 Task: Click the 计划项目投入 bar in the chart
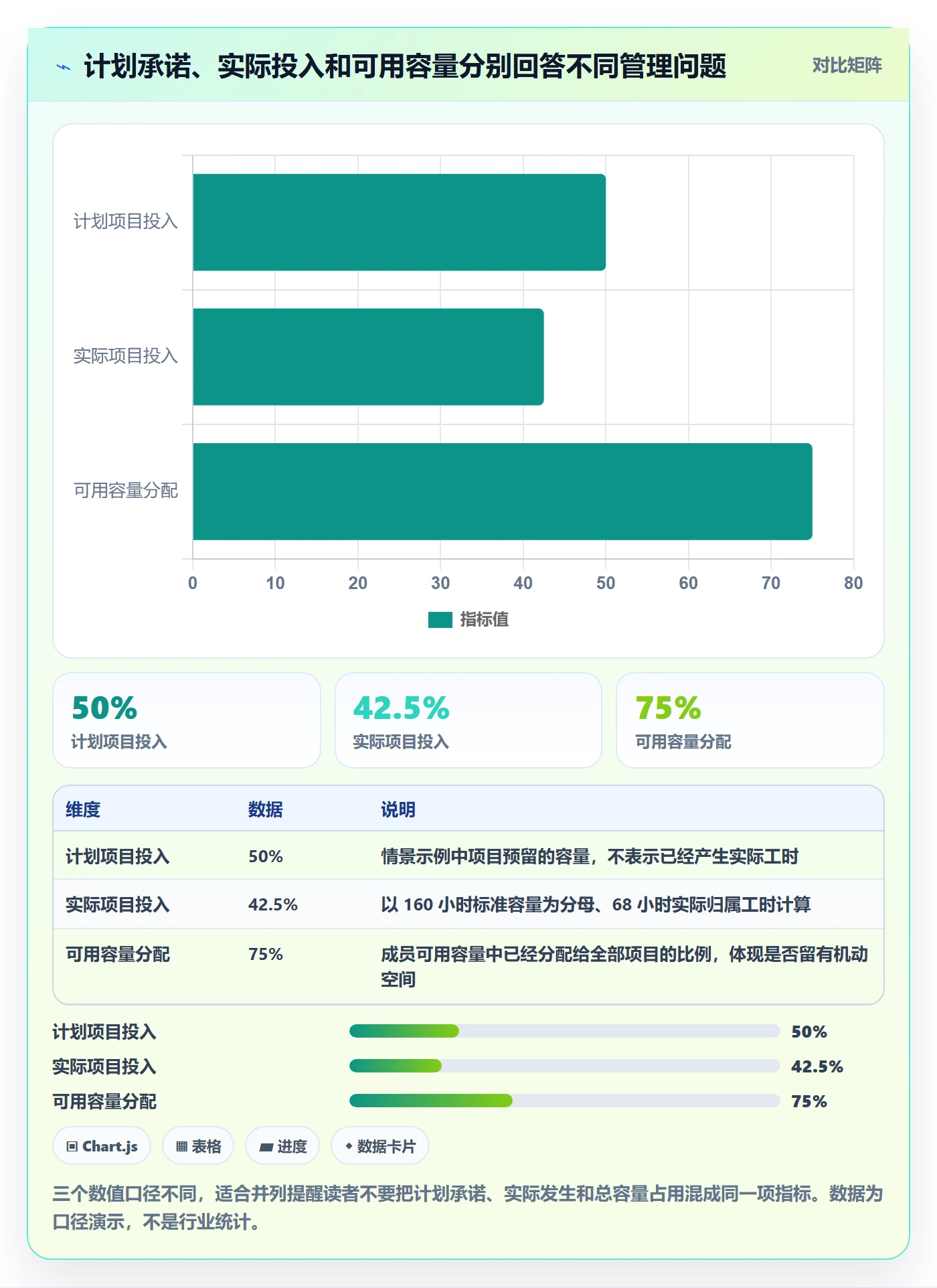click(x=399, y=222)
